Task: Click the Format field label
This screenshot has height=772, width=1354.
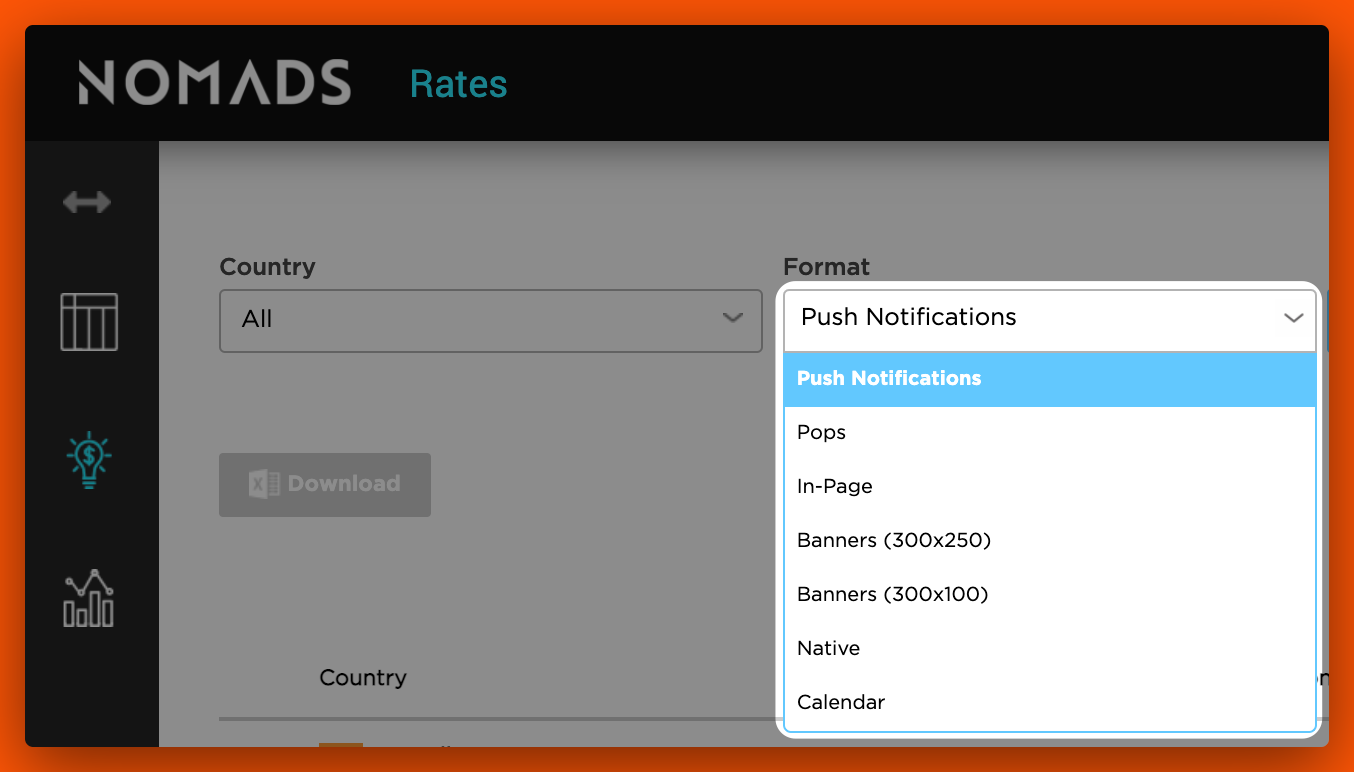Action: tap(826, 267)
